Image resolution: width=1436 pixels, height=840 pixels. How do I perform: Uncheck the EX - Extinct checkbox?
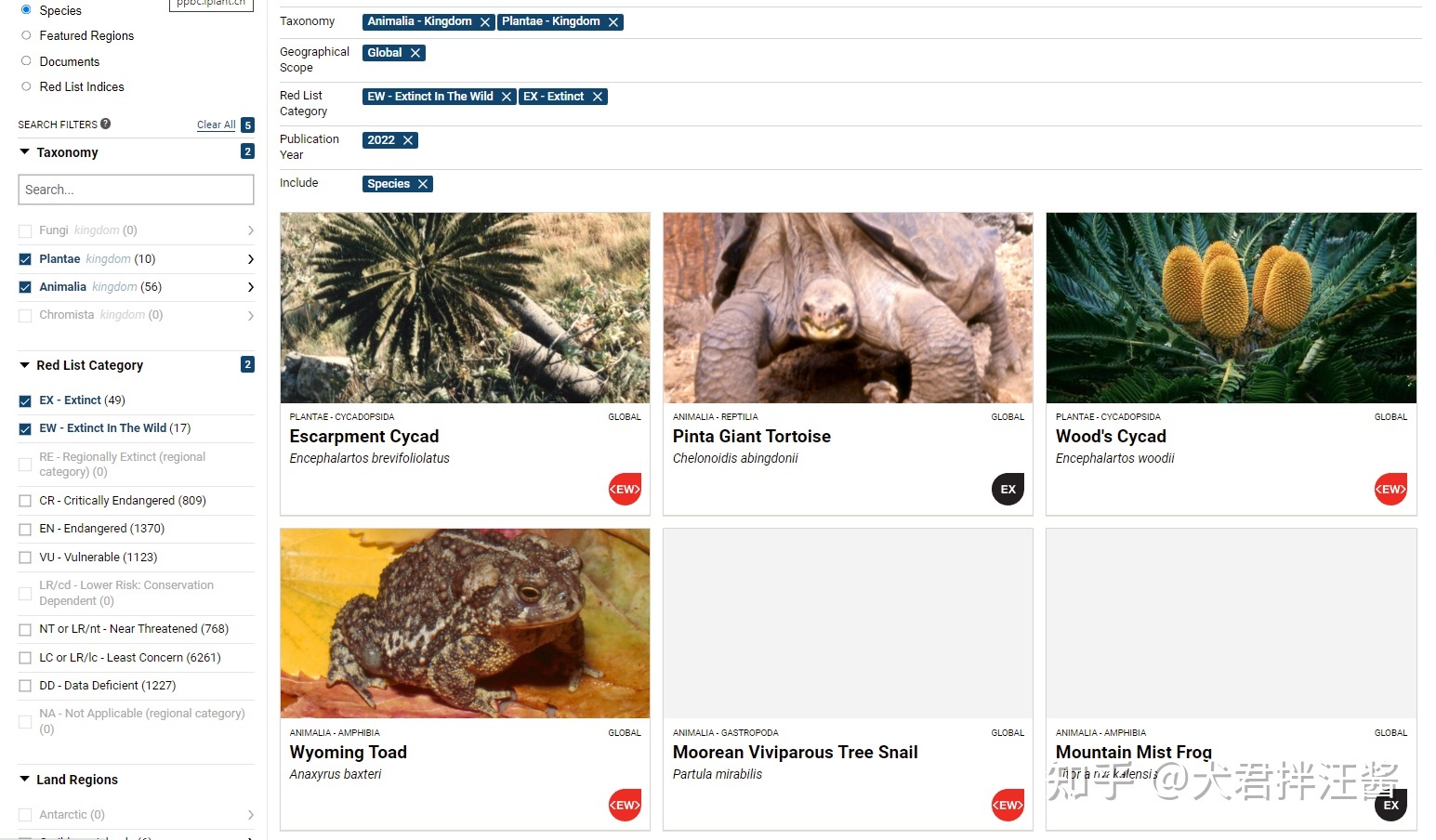tap(25, 401)
